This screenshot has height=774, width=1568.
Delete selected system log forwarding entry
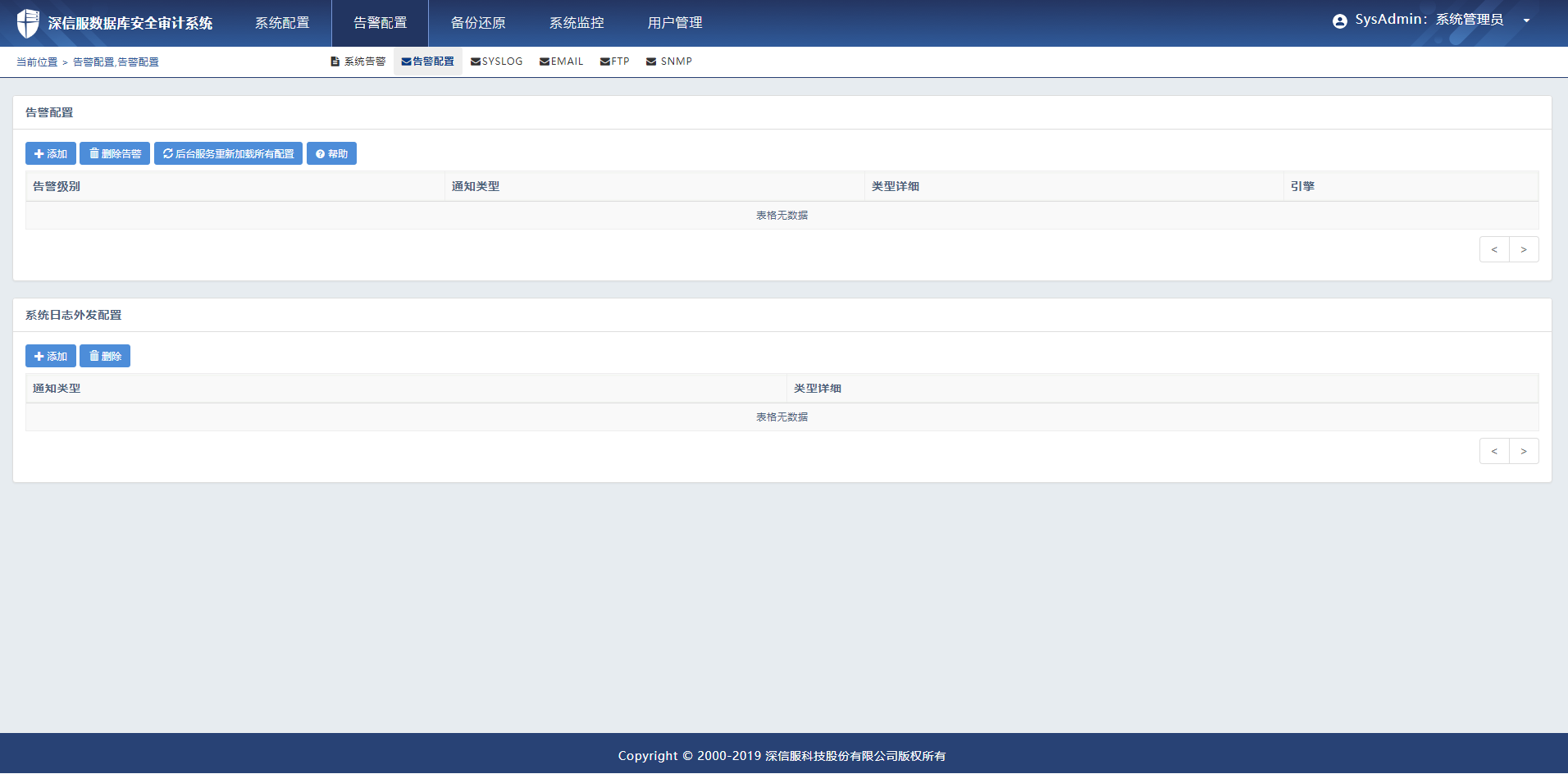coord(105,356)
